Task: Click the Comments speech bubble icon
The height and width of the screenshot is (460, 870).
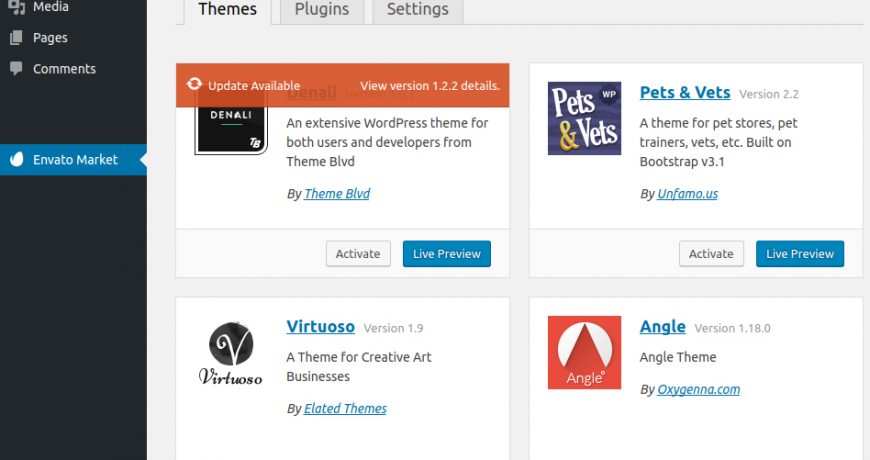Action: tap(16, 68)
